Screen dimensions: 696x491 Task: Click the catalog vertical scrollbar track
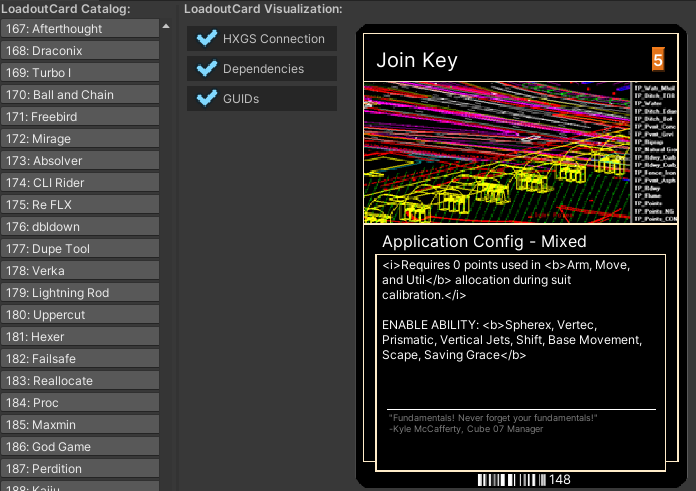tap(167, 250)
